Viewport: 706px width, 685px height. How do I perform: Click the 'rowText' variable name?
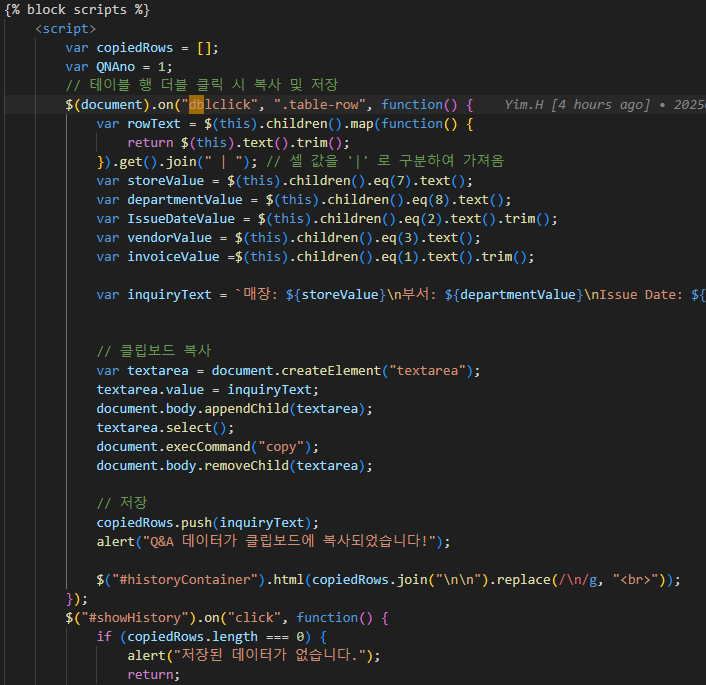tap(154, 124)
